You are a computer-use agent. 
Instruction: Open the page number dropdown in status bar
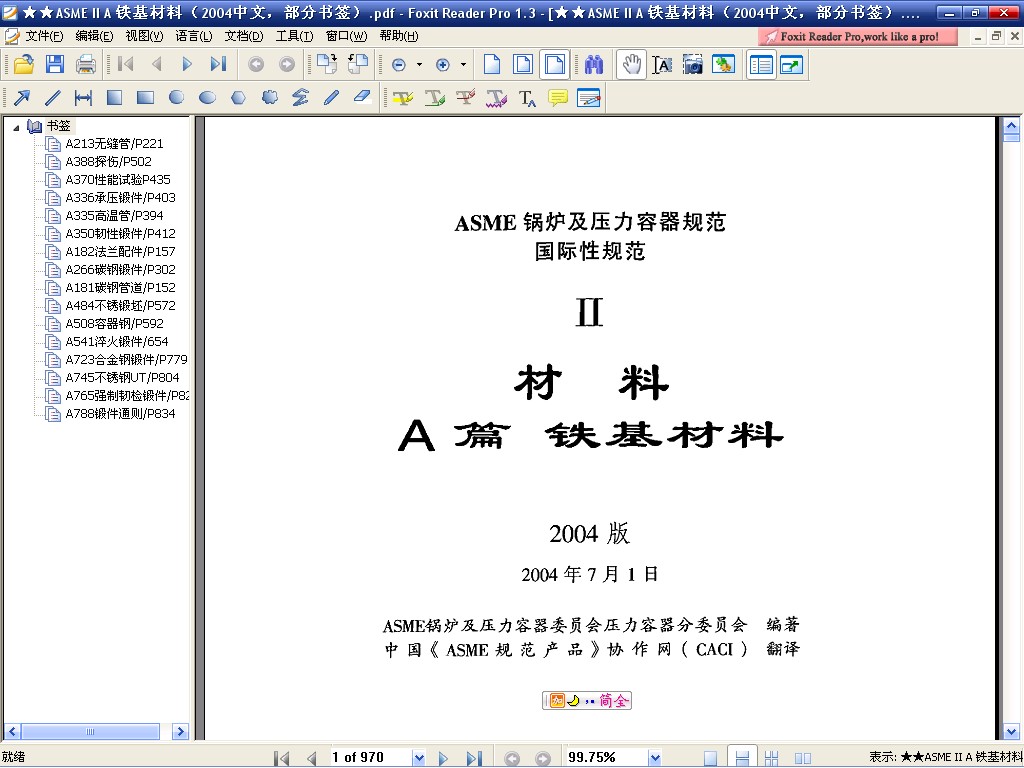point(419,758)
